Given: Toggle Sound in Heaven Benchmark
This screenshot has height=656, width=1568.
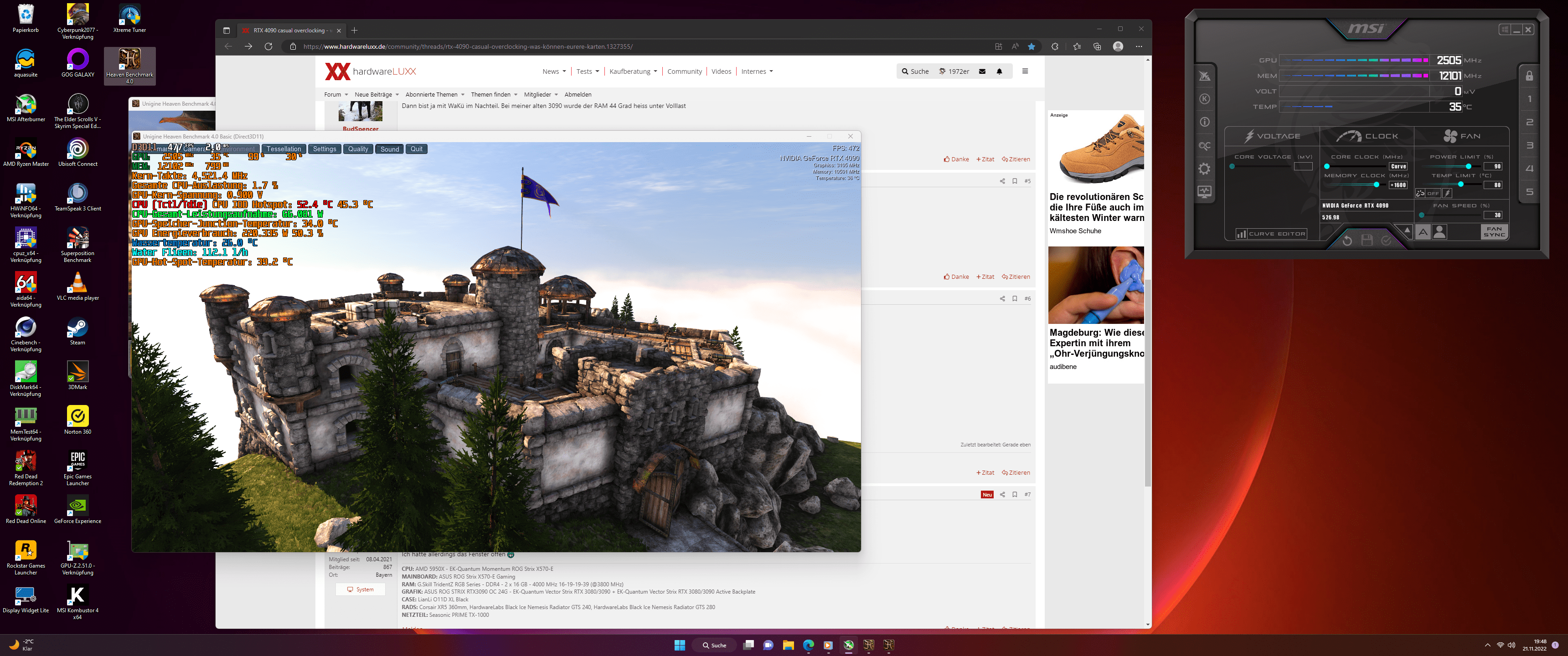Looking at the screenshot, I should (x=390, y=149).
